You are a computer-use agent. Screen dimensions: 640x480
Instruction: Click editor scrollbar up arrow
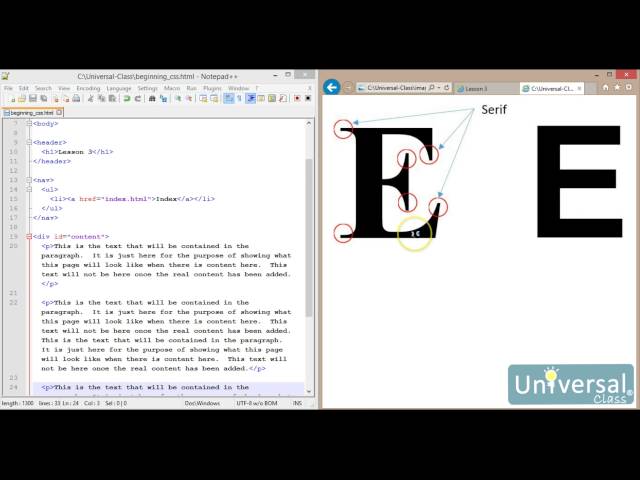point(309,123)
